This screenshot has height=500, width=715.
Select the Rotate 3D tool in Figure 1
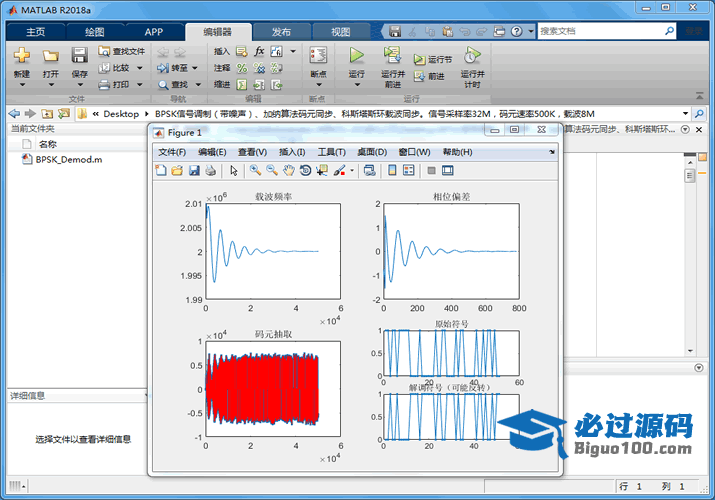tap(305, 170)
